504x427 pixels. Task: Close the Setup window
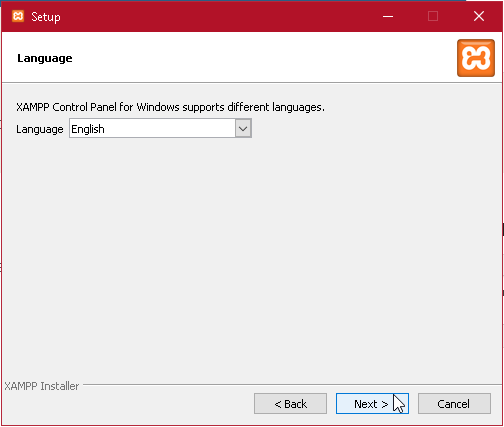coord(479,16)
